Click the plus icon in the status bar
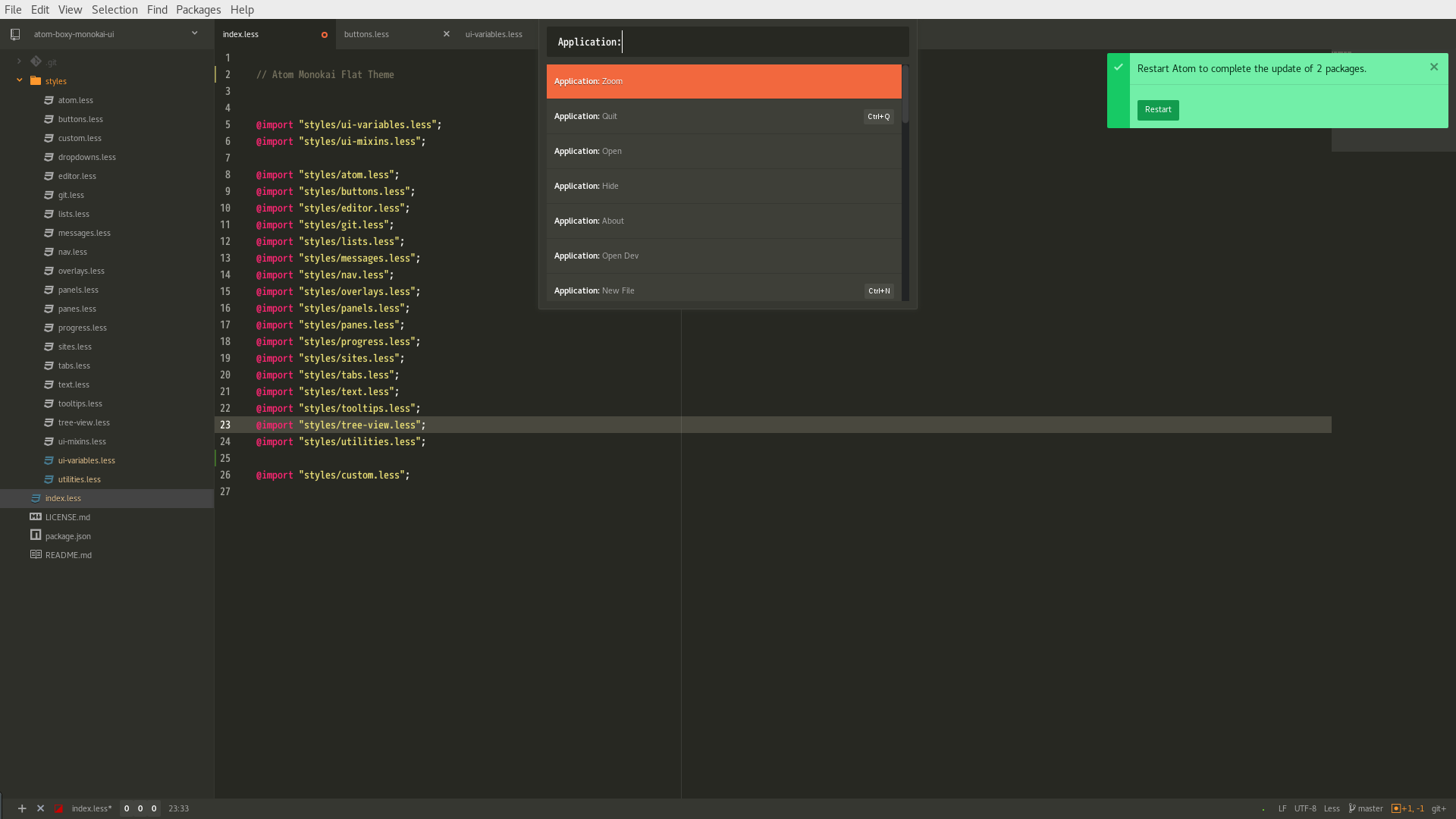The height and width of the screenshot is (819, 1456). [22, 808]
